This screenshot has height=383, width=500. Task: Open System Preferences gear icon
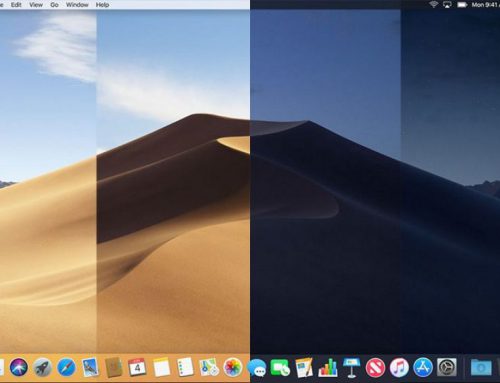click(x=447, y=368)
